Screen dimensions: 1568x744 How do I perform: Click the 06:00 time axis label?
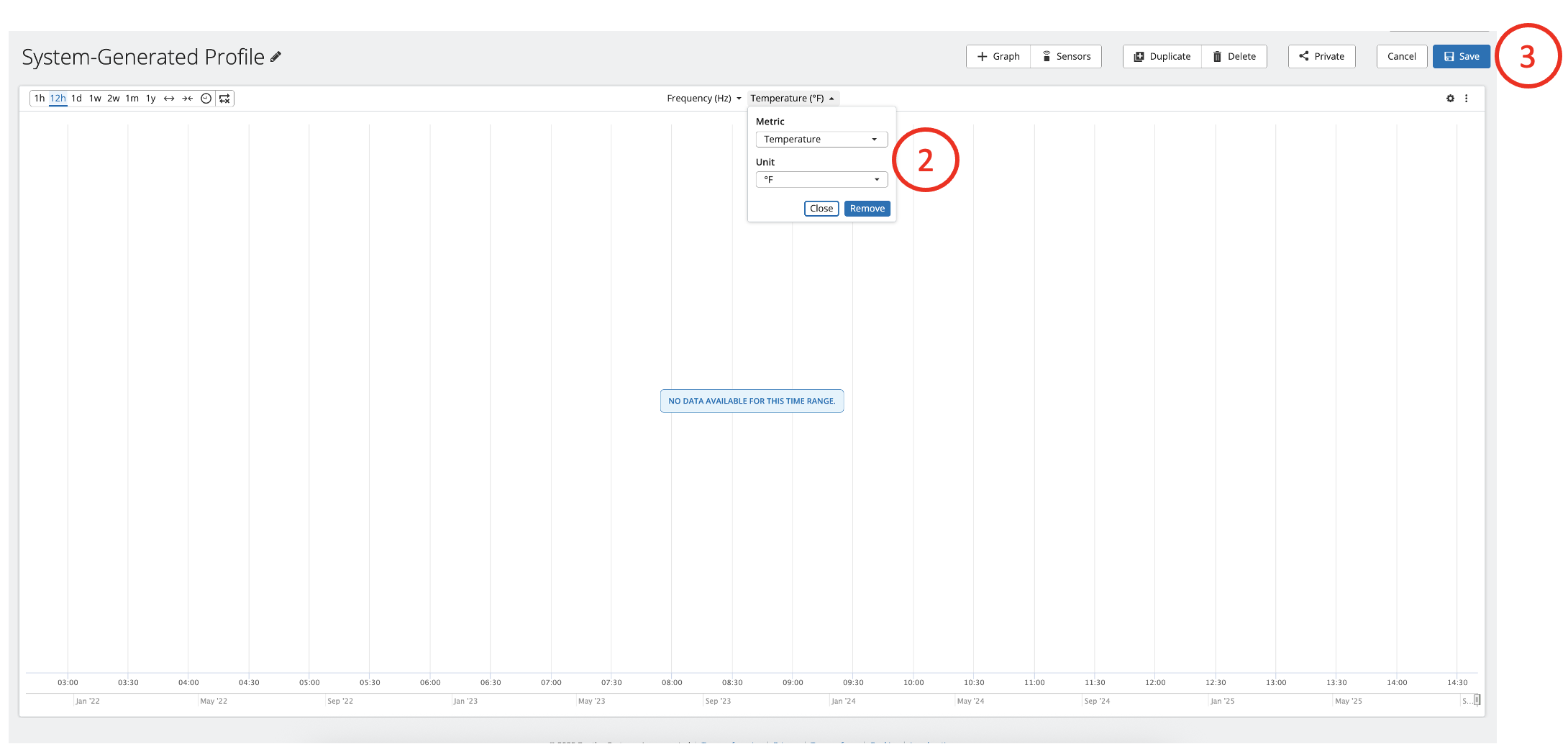(430, 683)
